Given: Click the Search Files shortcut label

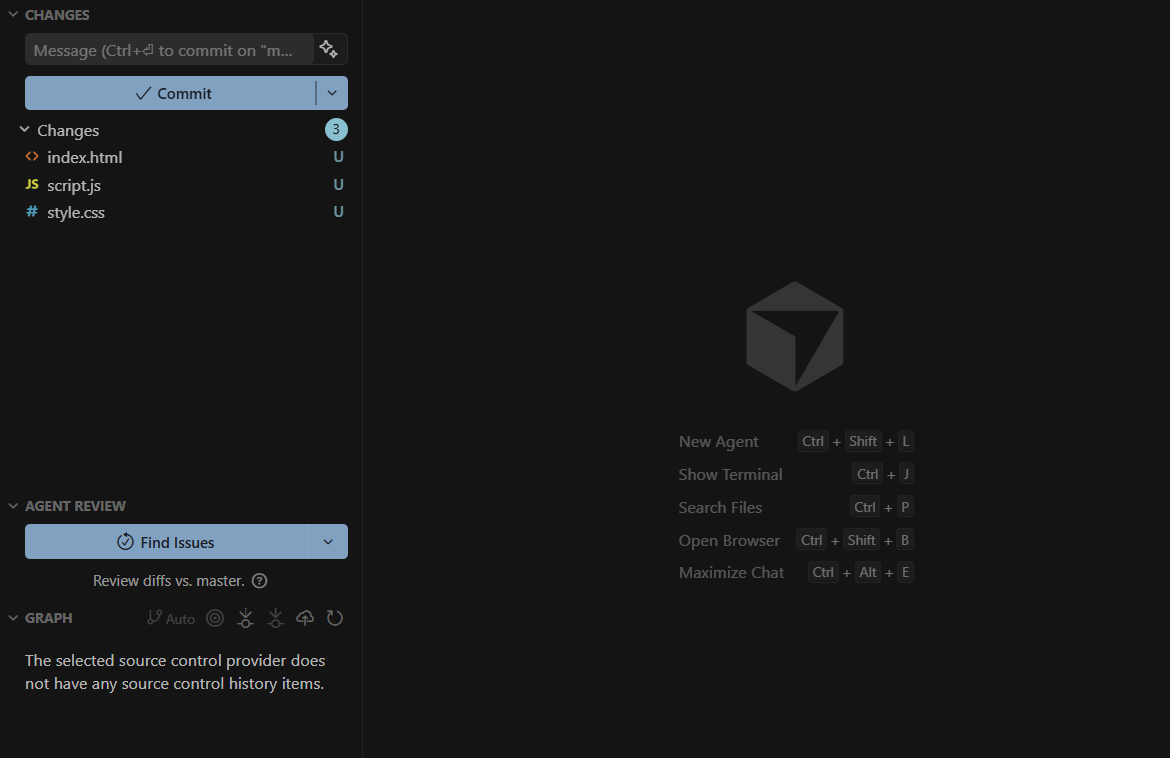Looking at the screenshot, I should coord(720,507).
